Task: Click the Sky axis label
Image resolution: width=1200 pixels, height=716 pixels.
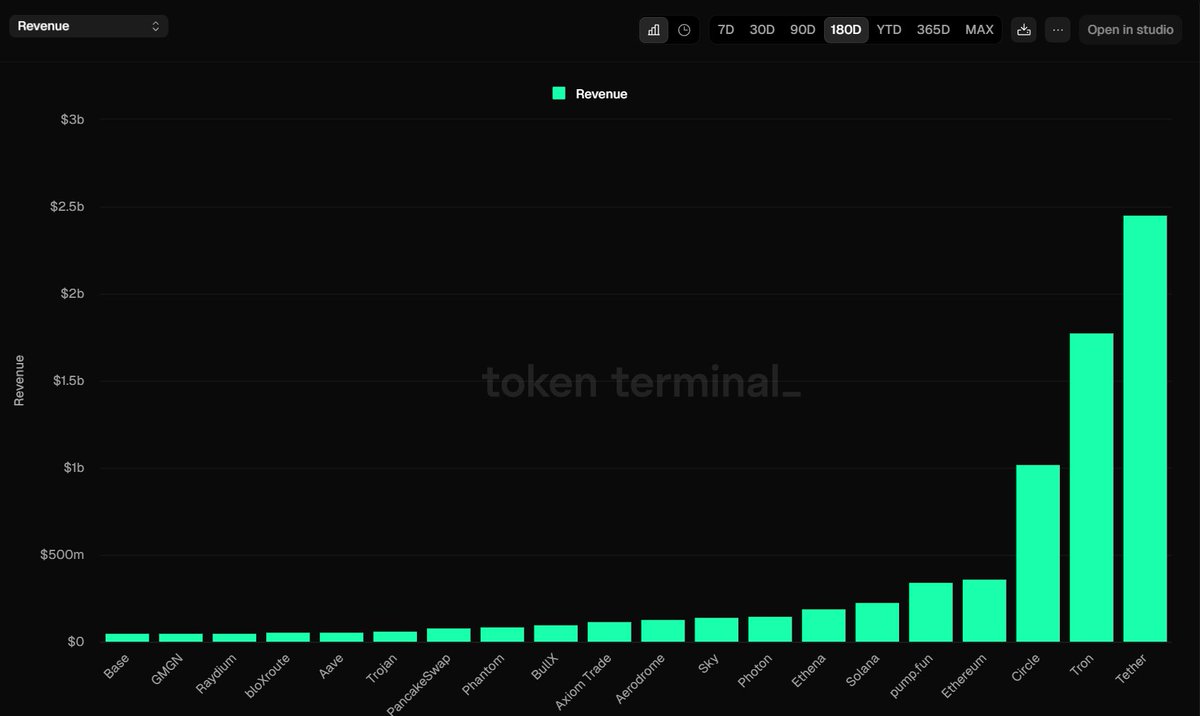Action: (709, 662)
